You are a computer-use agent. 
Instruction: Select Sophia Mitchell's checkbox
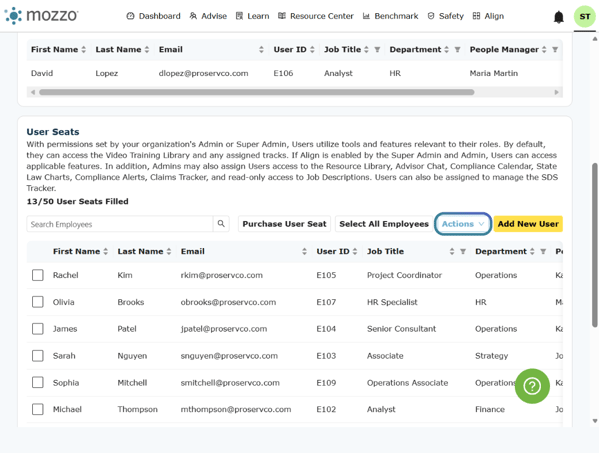37,382
